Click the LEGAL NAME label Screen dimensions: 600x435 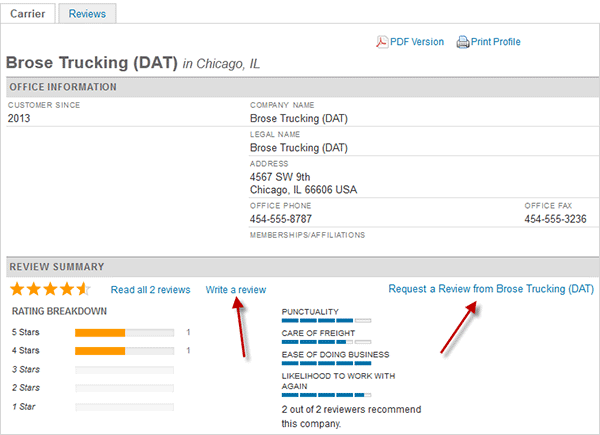(275, 135)
